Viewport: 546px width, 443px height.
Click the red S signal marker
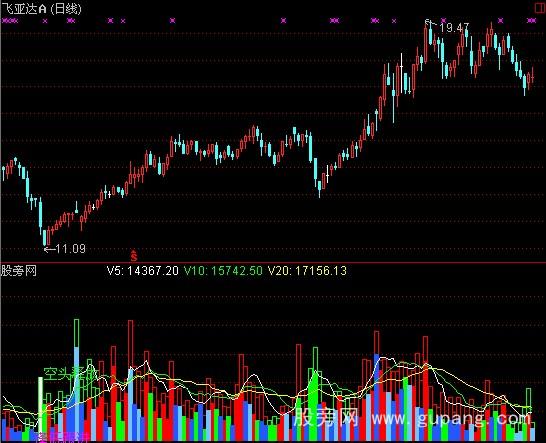click(134, 256)
